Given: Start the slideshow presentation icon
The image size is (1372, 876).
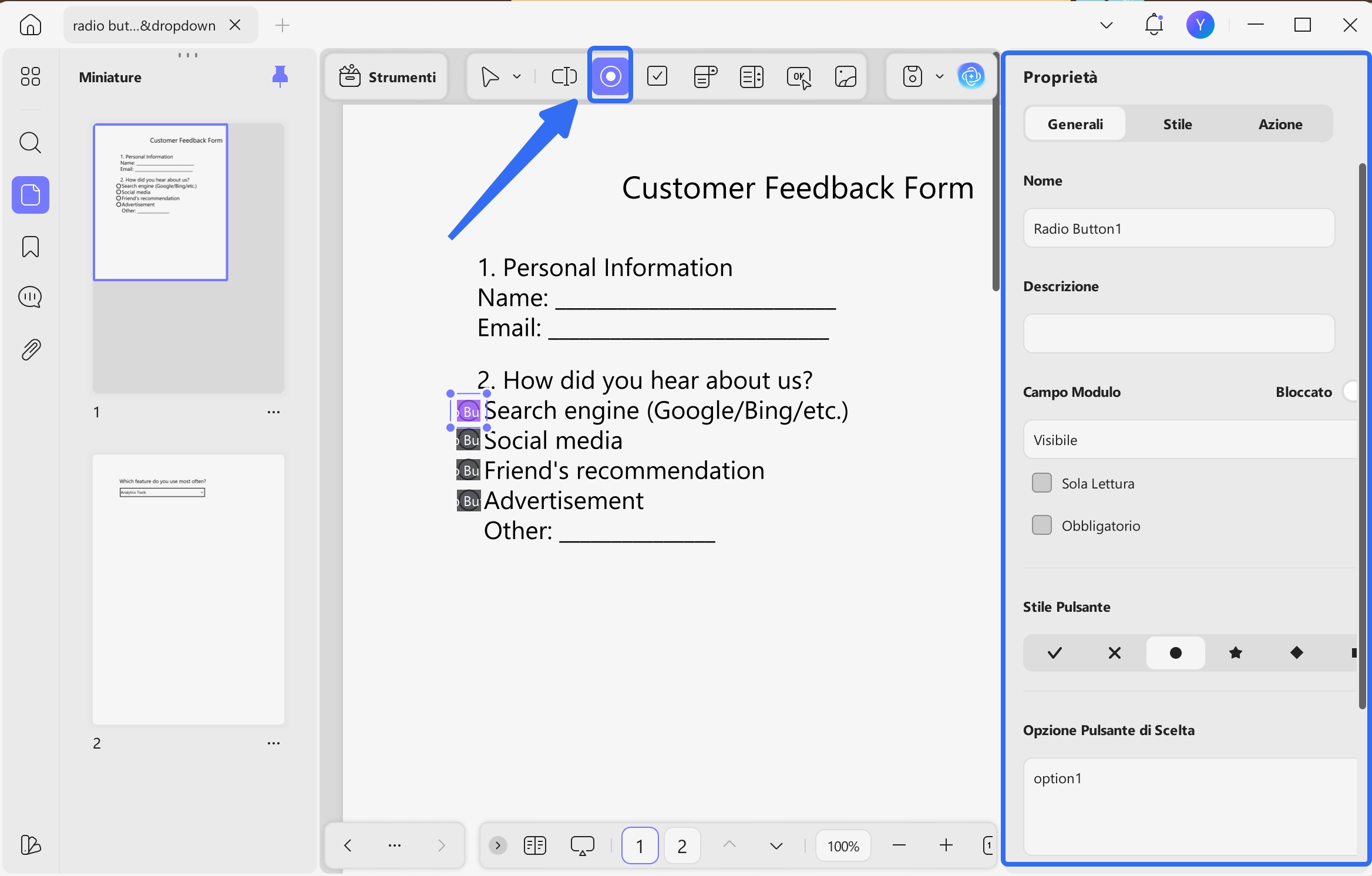Looking at the screenshot, I should tap(582, 845).
